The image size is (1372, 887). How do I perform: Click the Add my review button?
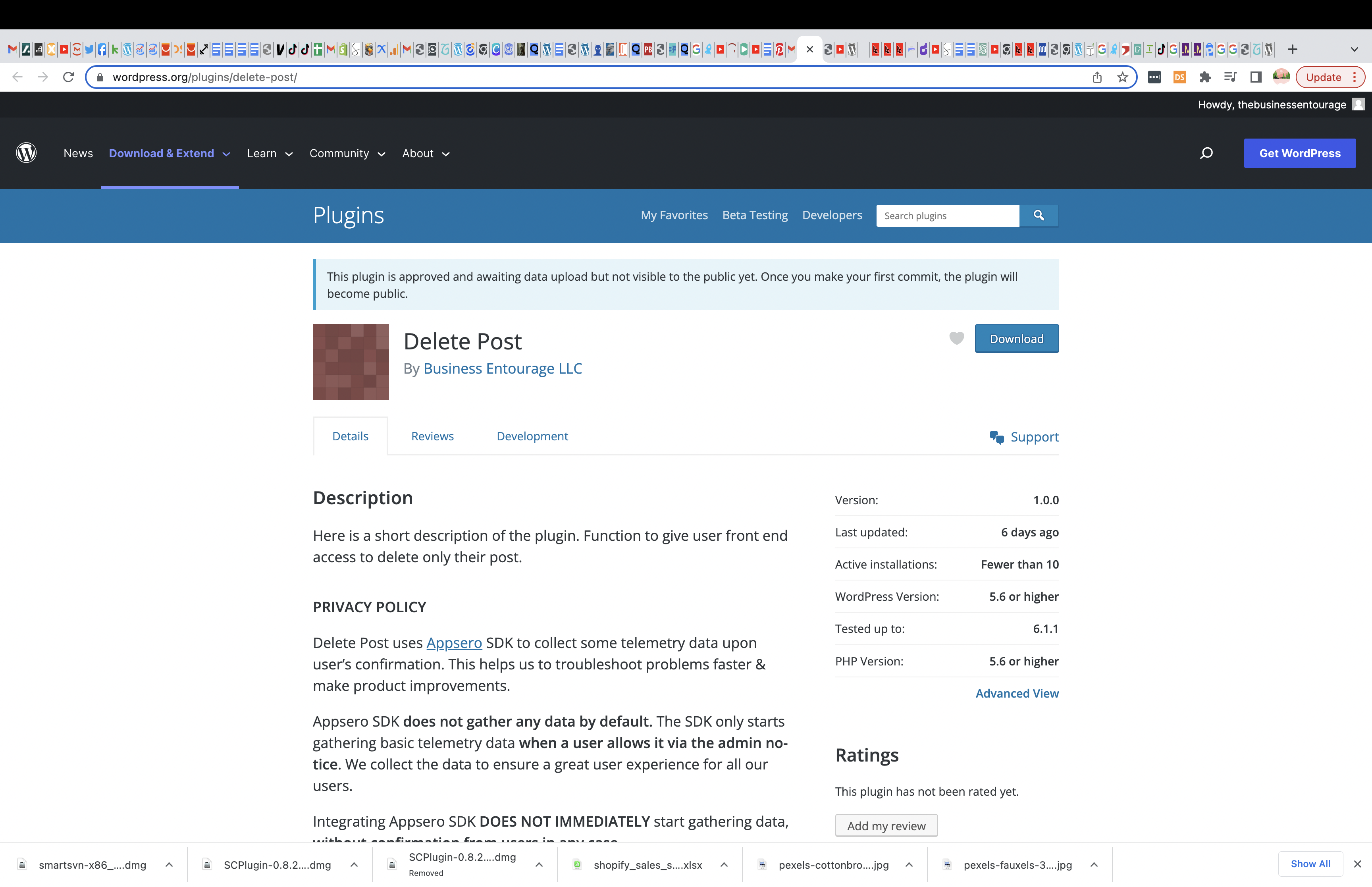[886, 825]
